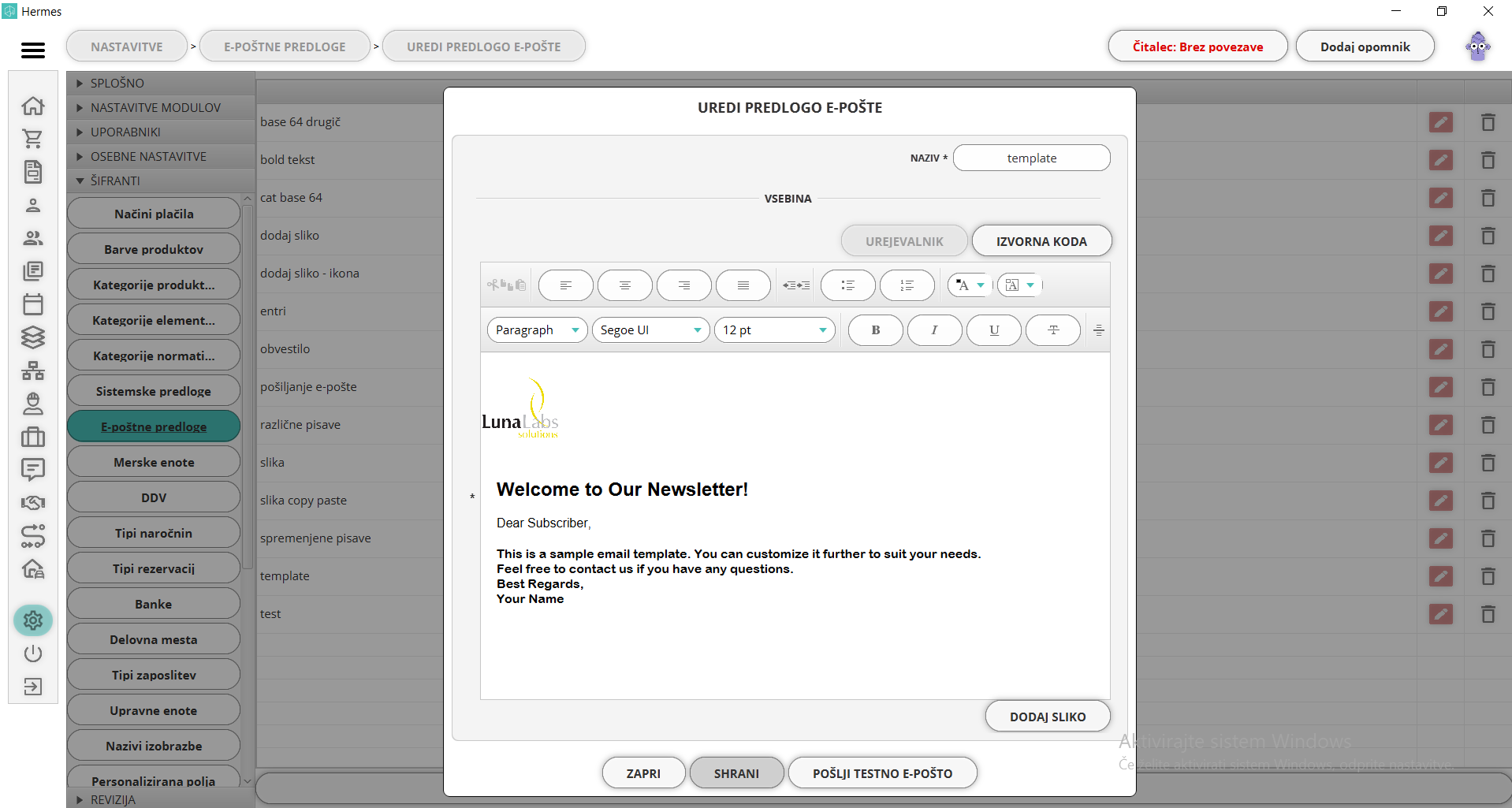
Task: Click the increase indent icon
Action: pyautogui.click(x=803, y=285)
